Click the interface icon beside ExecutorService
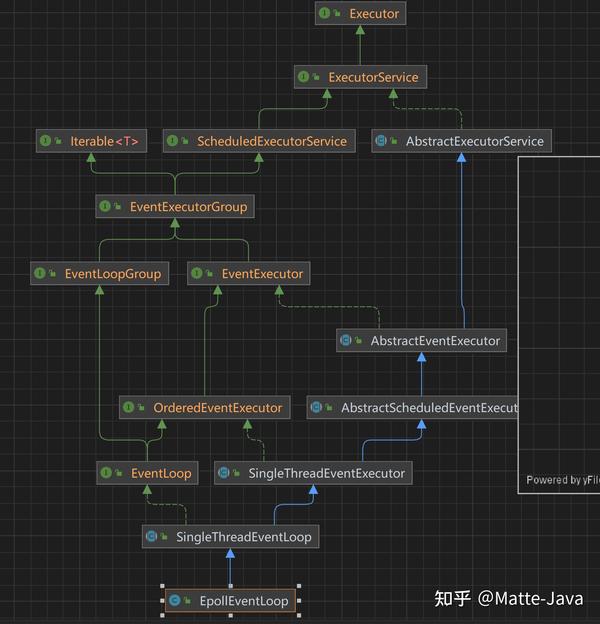This screenshot has width=600, height=624. [303, 77]
